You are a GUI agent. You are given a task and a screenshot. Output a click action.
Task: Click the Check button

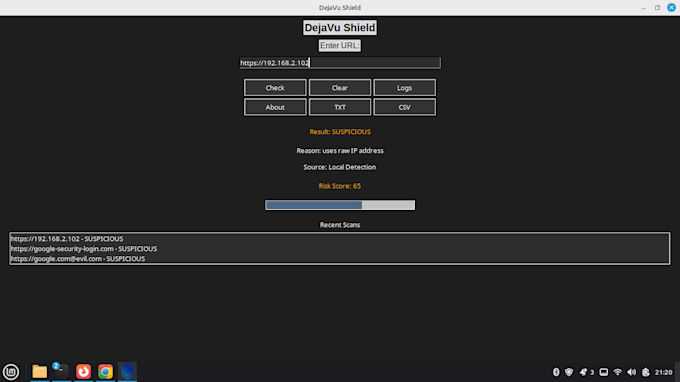275,88
